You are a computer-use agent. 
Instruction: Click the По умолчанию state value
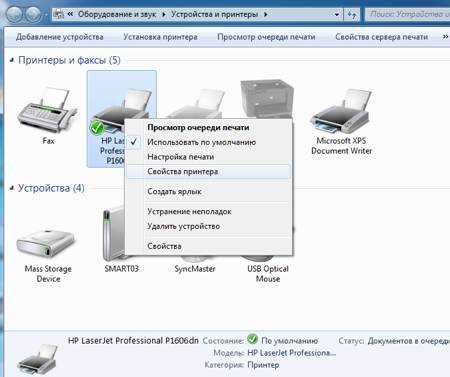(x=289, y=341)
